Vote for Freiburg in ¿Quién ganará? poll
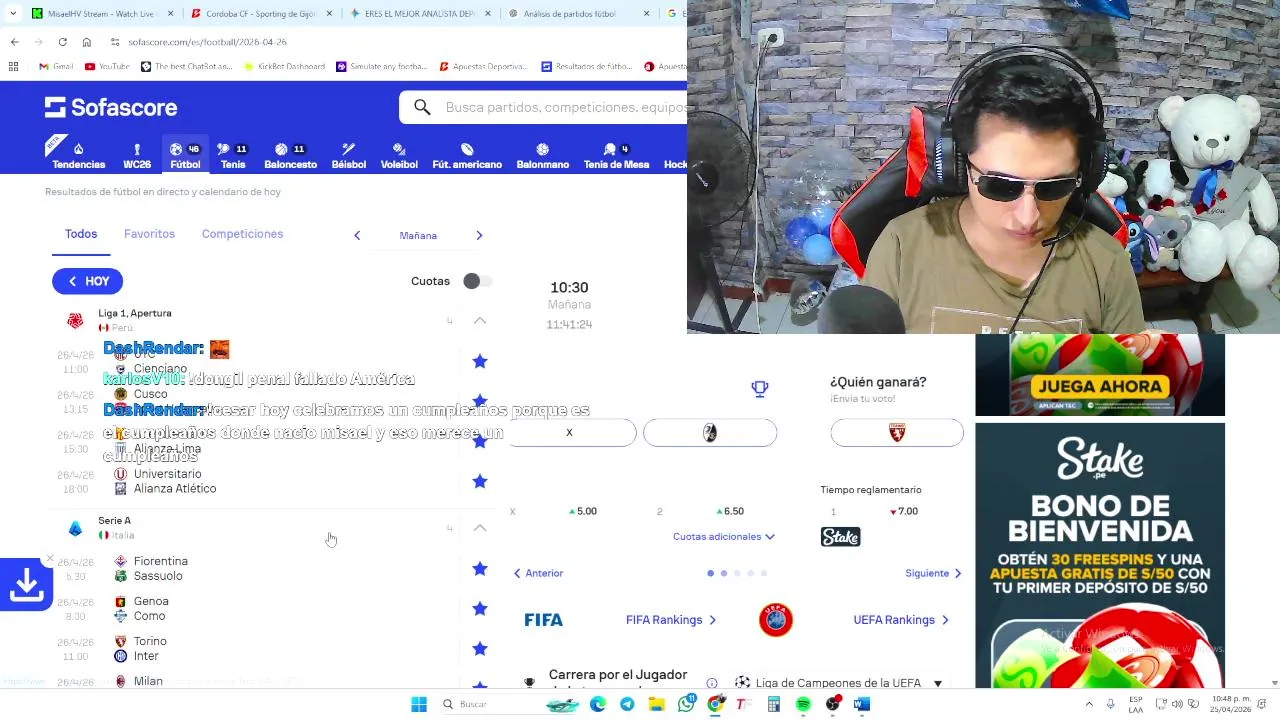The width and height of the screenshot is (1280, 720). tap(710, 432)
